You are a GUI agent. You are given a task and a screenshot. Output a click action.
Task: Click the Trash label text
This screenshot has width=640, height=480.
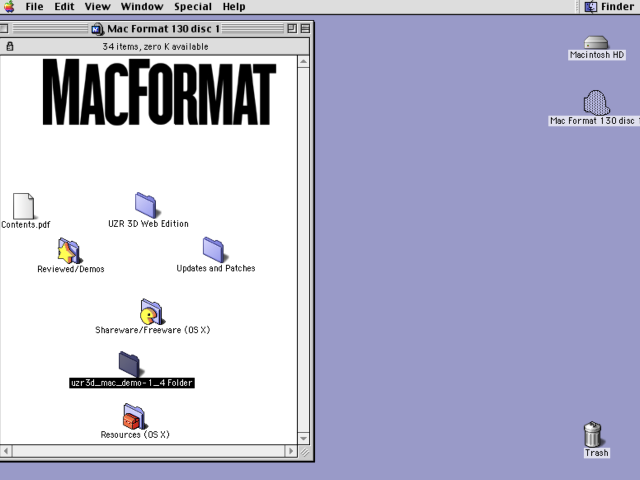596,453
